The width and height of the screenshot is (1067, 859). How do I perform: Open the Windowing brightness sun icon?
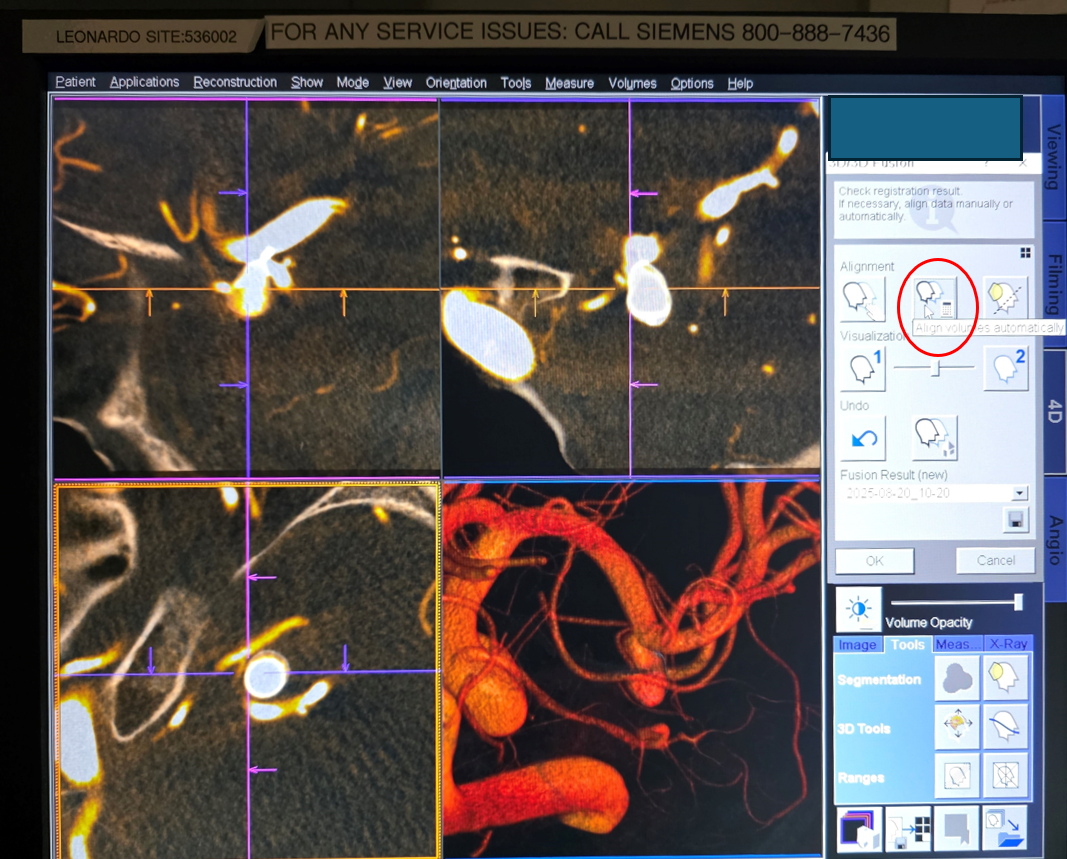858,608
